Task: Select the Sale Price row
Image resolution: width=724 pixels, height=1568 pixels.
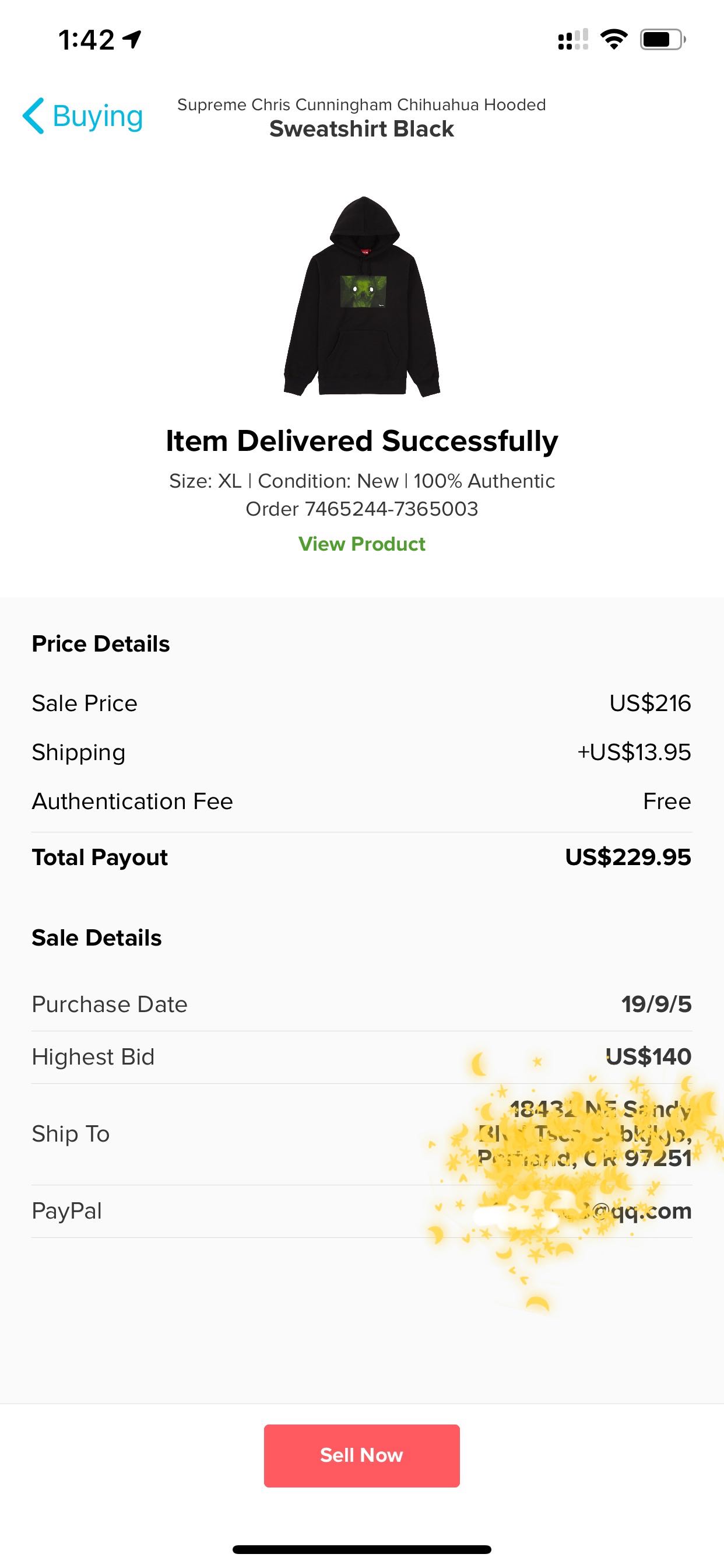Action: [x=362, y=703]
